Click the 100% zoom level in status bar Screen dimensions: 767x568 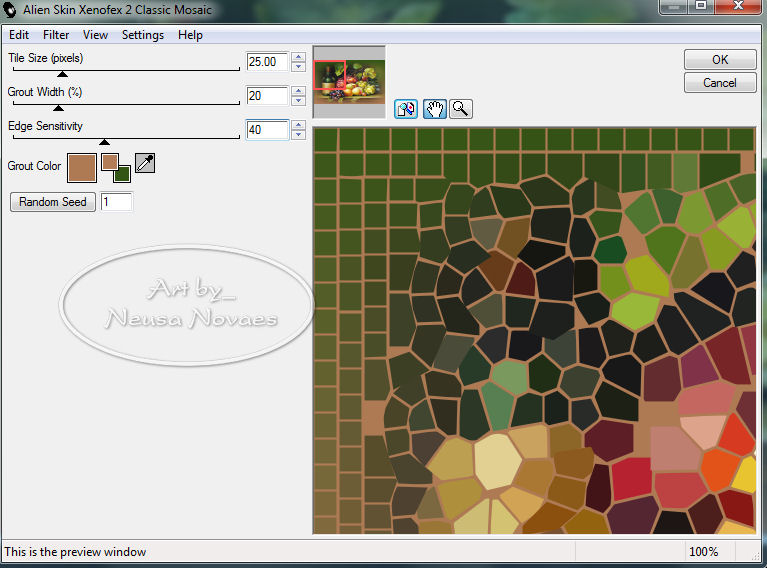click(703, 552)
